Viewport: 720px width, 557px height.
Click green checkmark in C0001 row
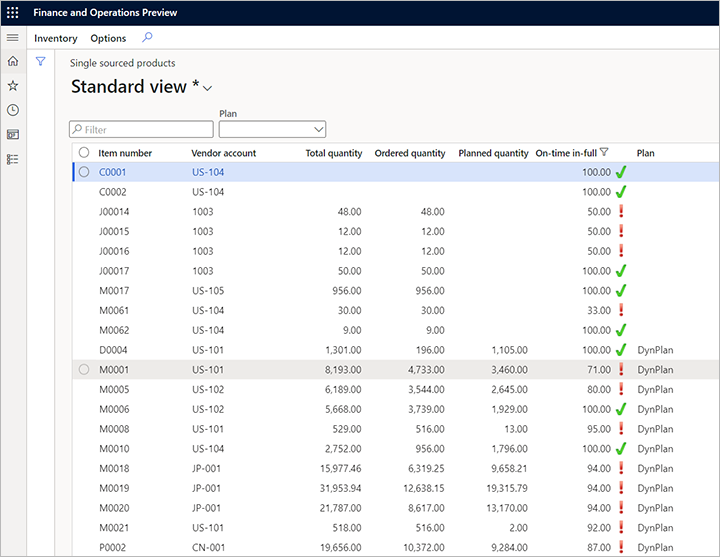click(x=621, y=172)
